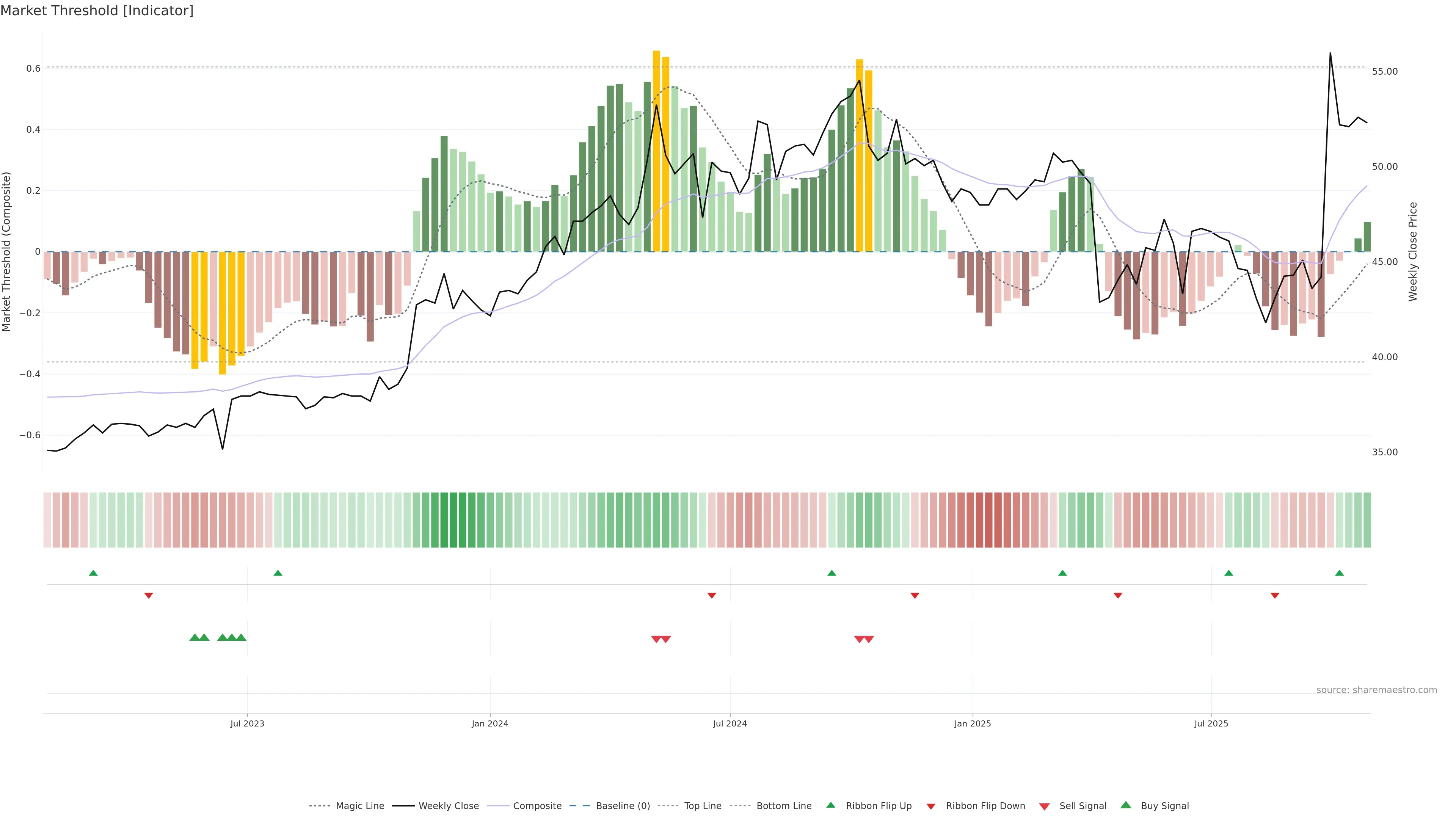
Task: Click the Jan 2024 x-axis label
Action: (x=490, y=723)
